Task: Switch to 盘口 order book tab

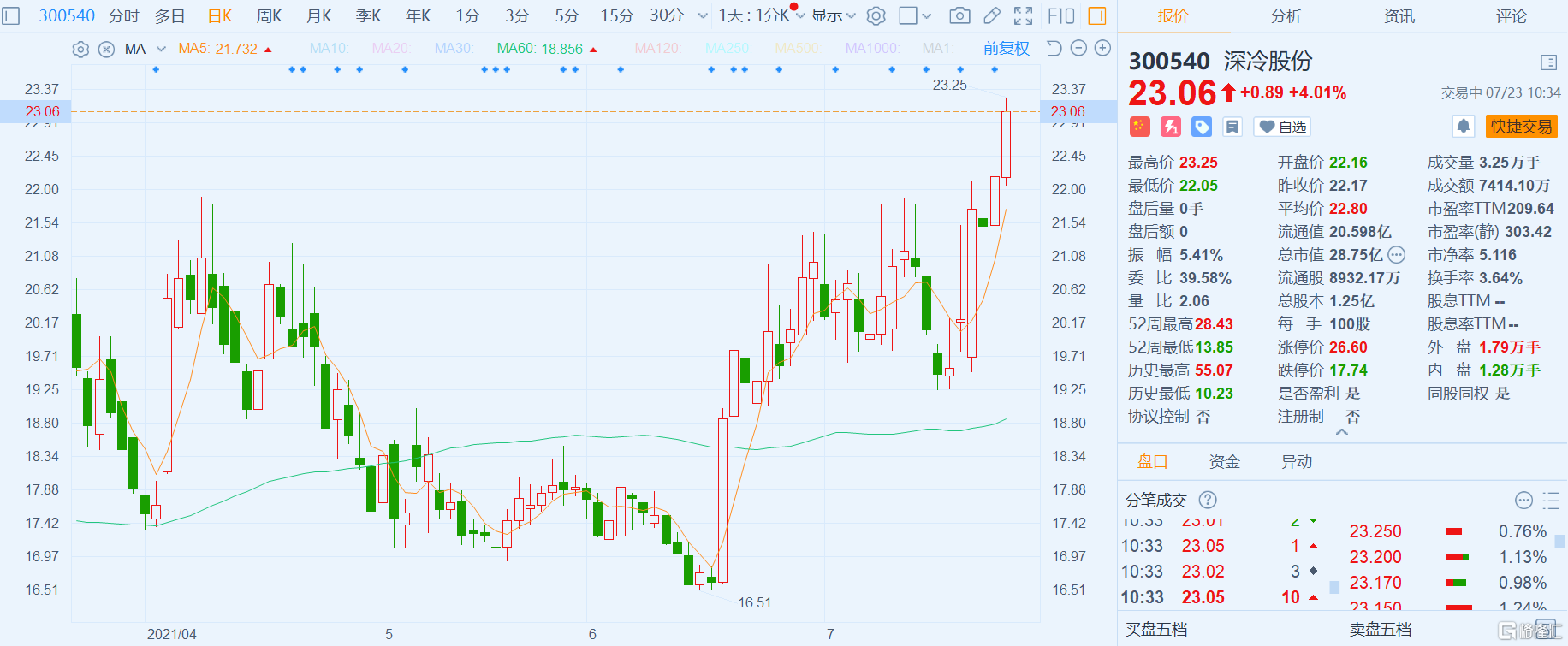Action: pyautogui.click(x=1152, y=462)
